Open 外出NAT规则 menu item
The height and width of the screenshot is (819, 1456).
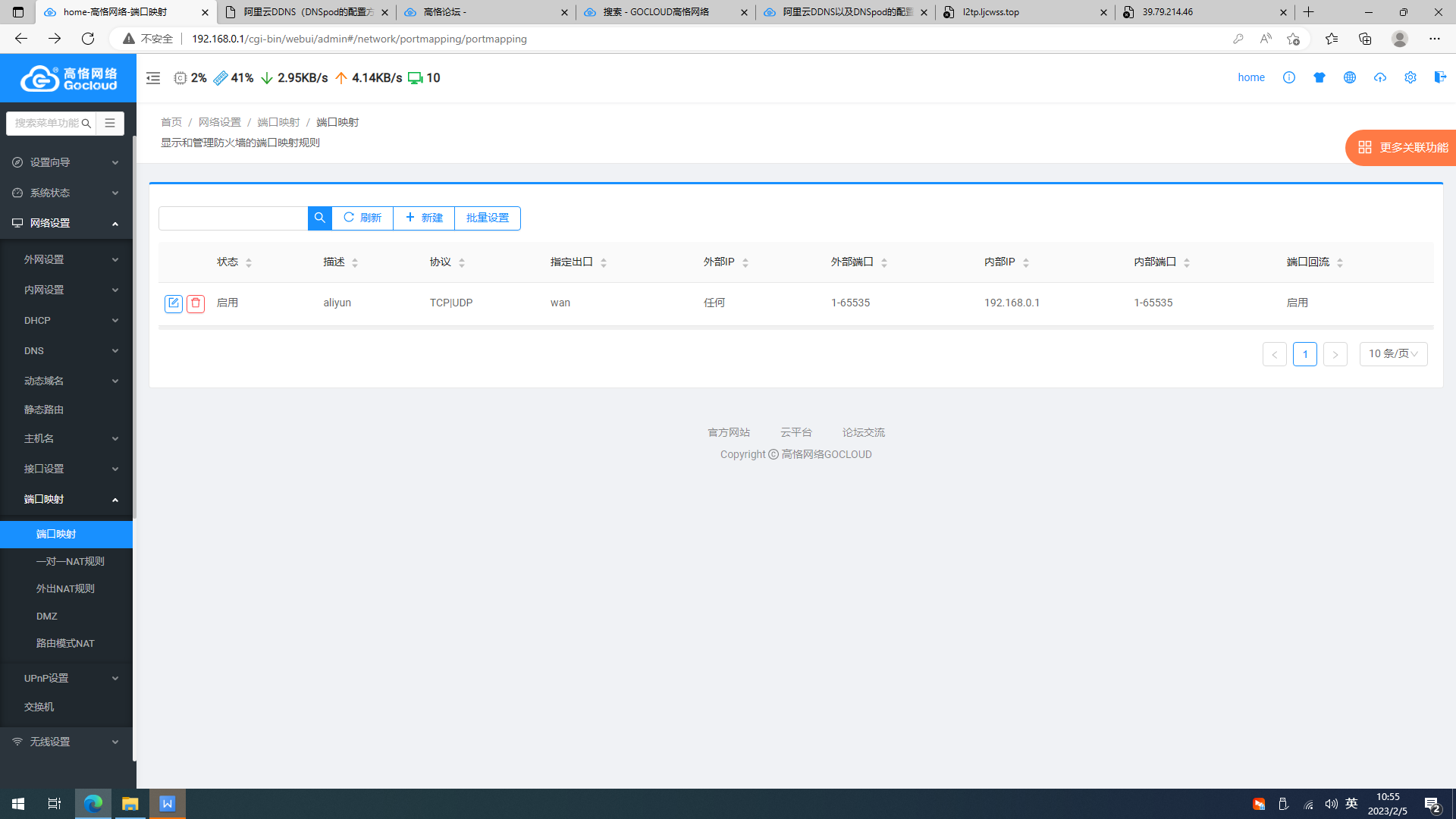tap(65, 589)
